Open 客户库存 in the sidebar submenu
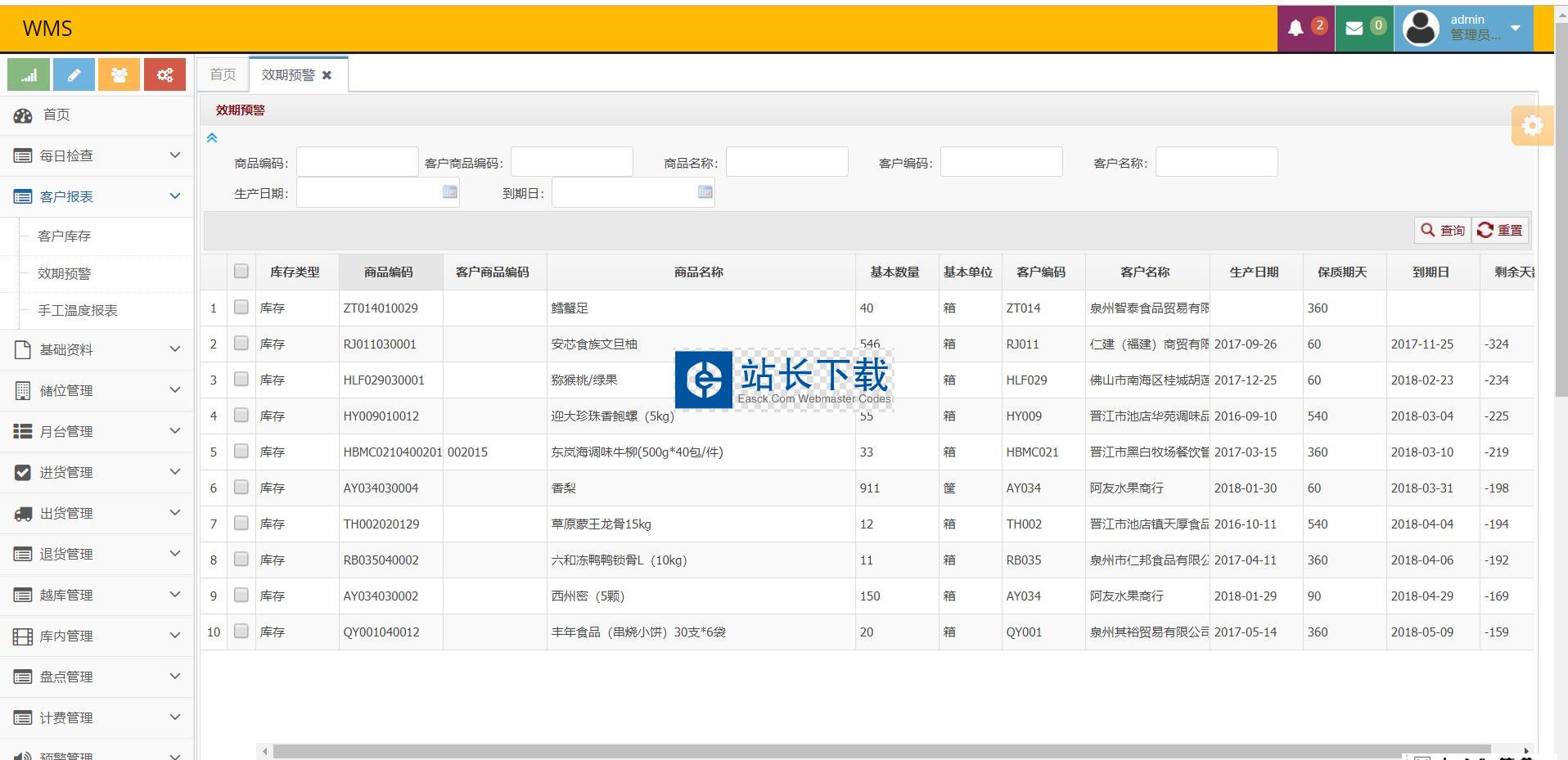 (65, 236)
